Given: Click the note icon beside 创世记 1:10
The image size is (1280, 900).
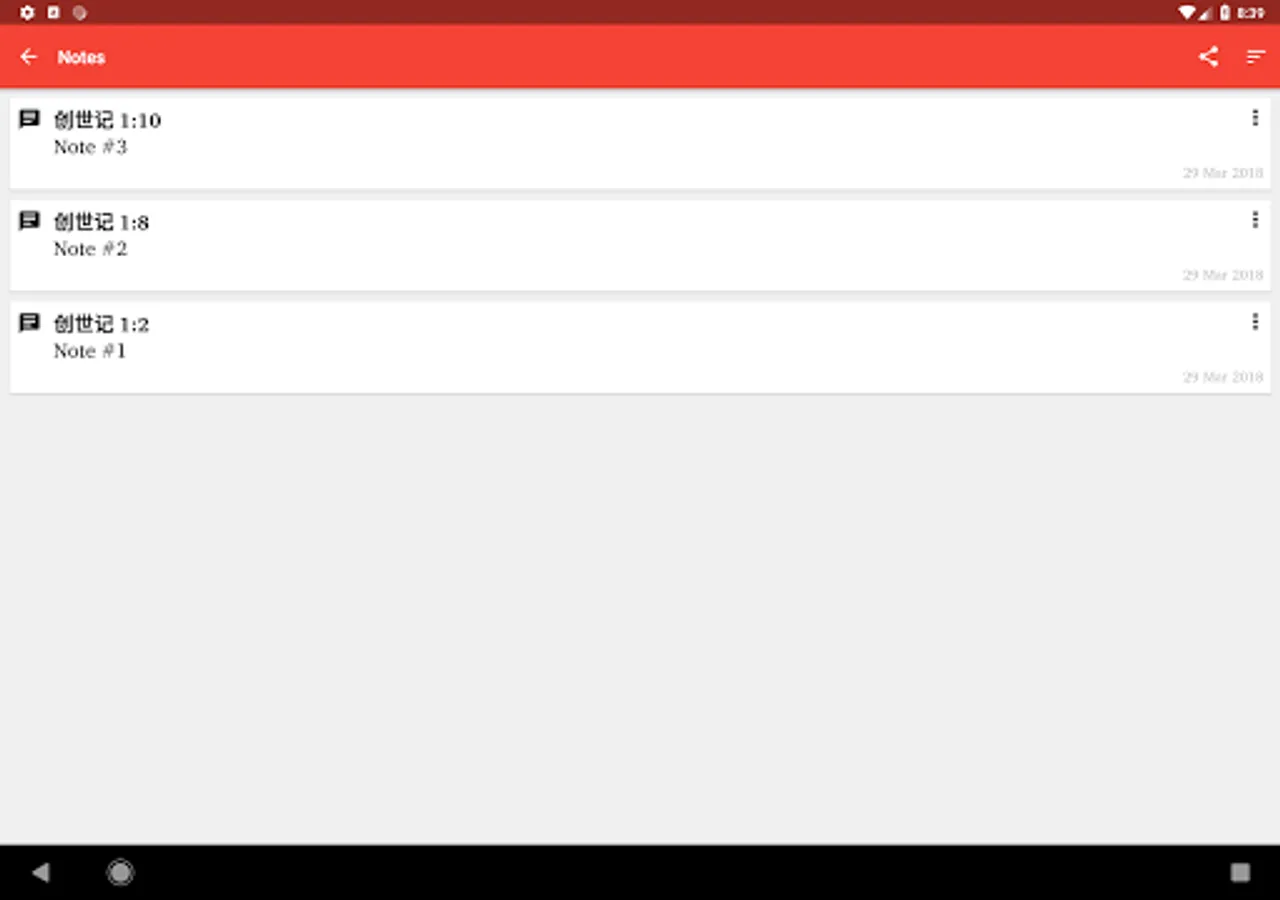Looking at the screenshot, I should [x=30, y=119].
